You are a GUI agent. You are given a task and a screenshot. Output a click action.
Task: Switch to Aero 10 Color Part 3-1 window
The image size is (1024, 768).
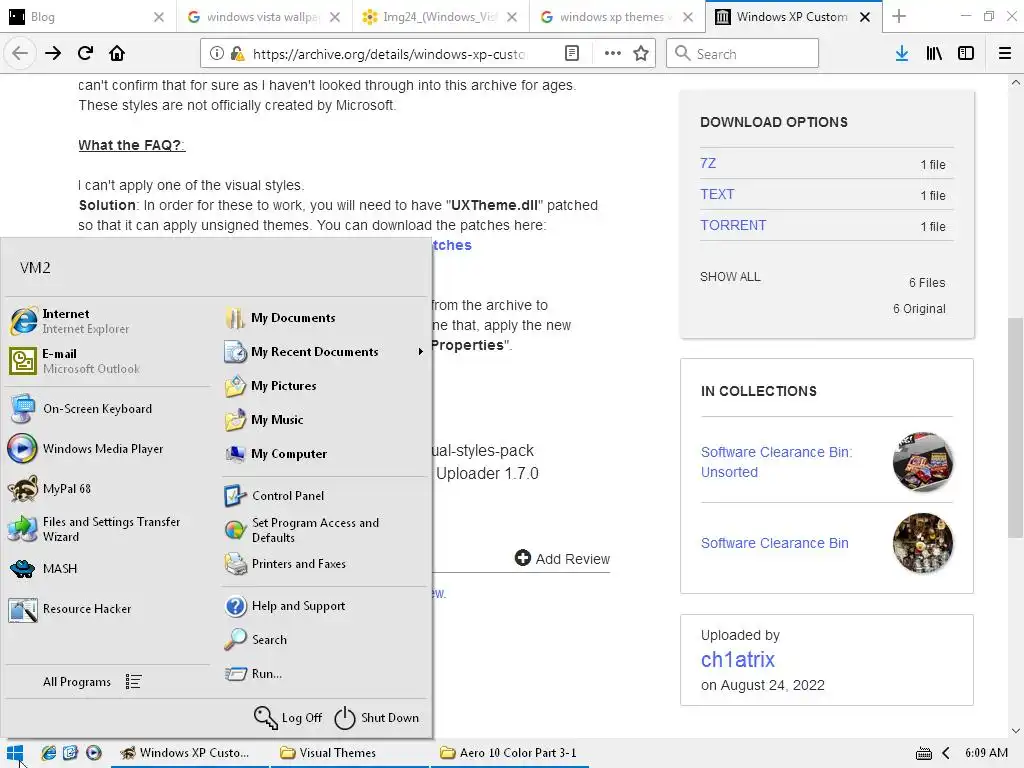point(509,753)
